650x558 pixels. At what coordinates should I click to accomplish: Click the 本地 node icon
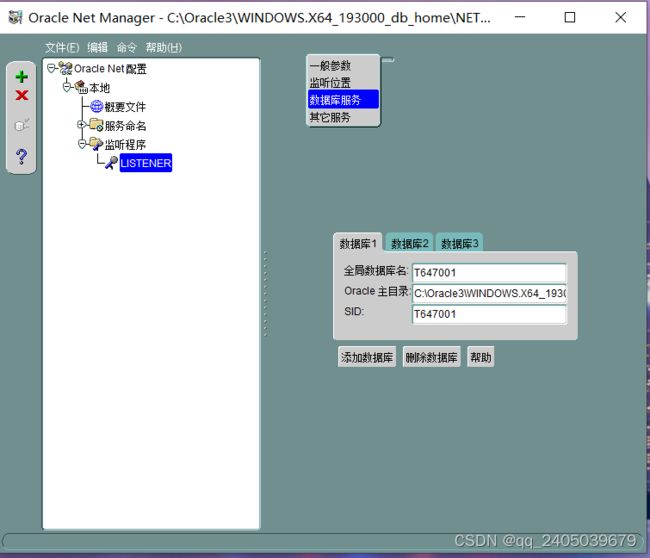81,87
